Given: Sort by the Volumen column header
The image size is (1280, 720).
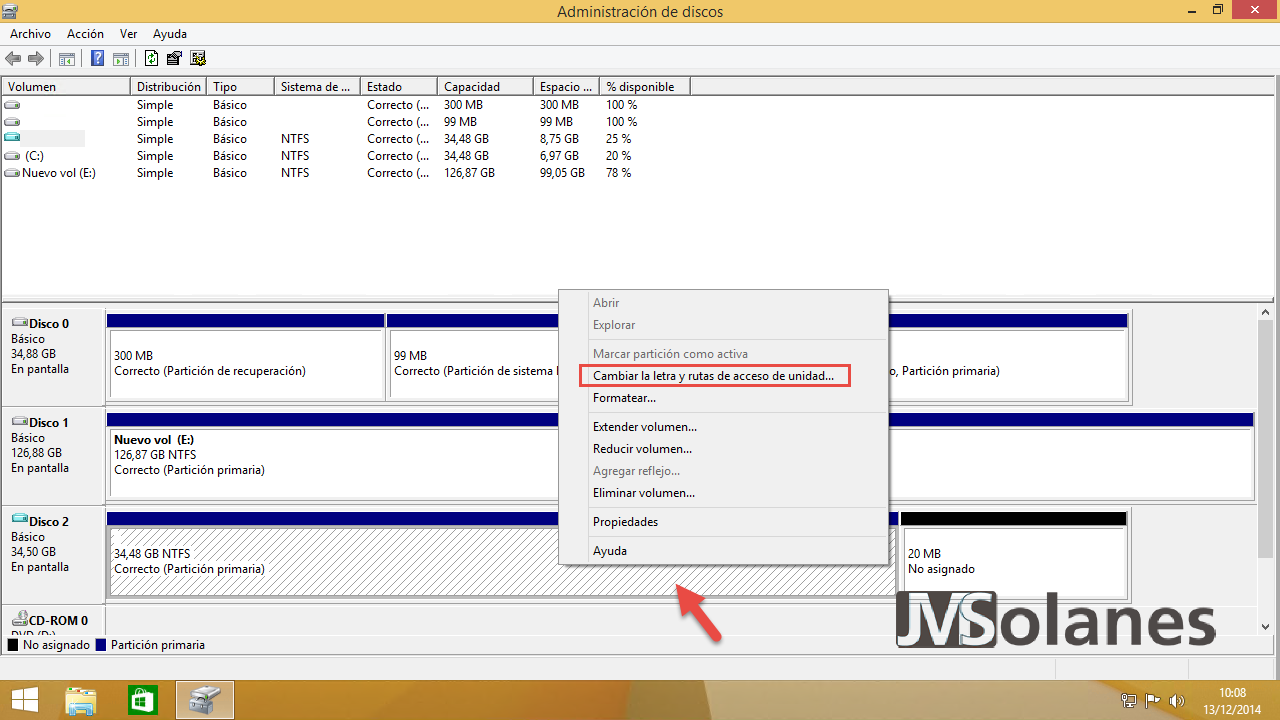Looking at the screenshot, I should 66,87.
